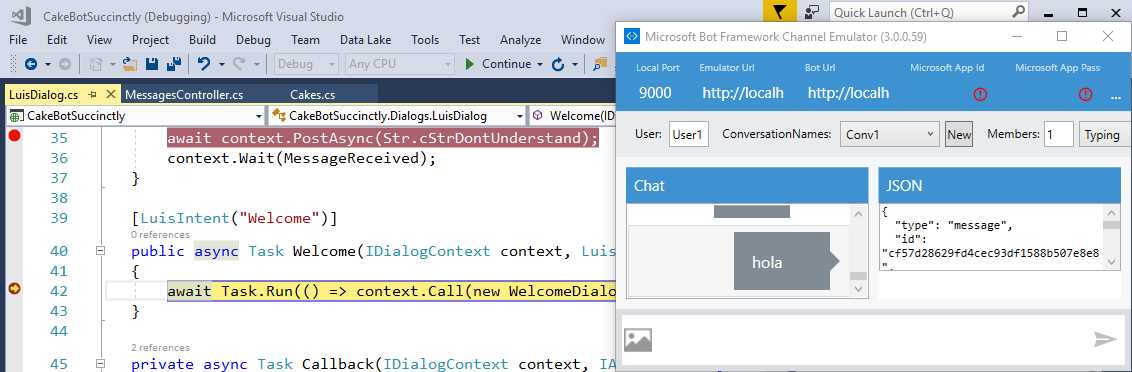Click the Chat panel scrollbar down arrow
Image resolution: width=1132 pixels, height=372 pixels.
[858, 289]
